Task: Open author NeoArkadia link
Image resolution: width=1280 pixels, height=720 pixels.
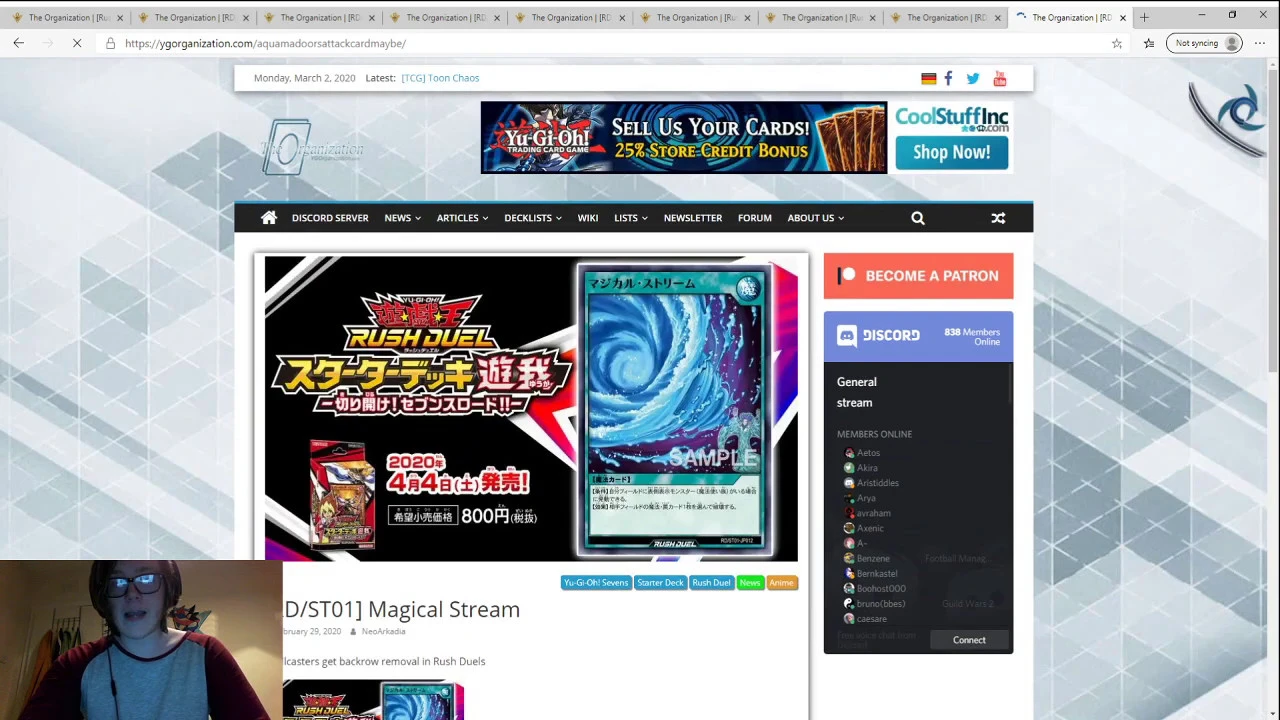Action: tap(383, 631)
